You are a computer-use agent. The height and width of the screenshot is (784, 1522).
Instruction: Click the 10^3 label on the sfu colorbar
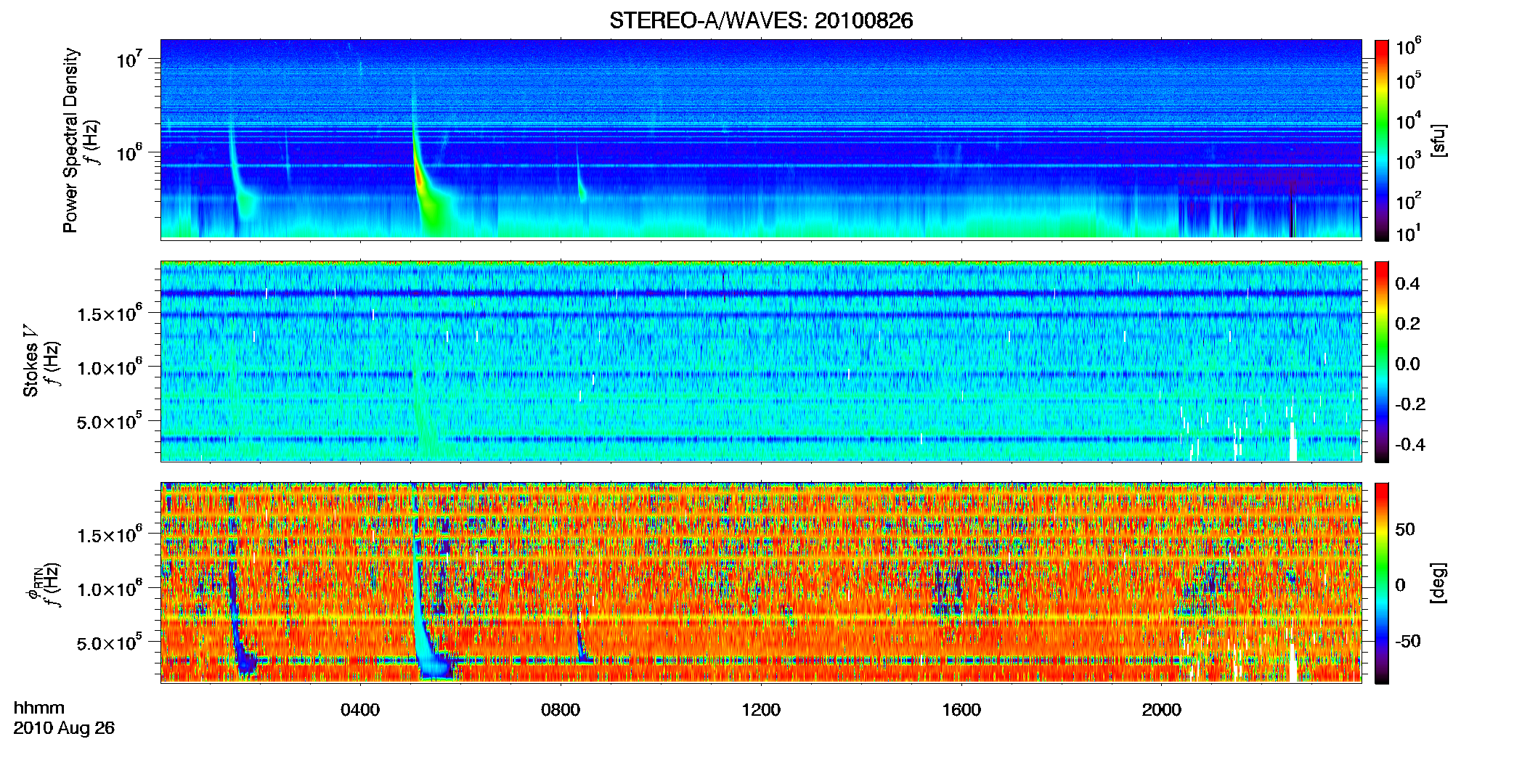tap(1409, 161)
